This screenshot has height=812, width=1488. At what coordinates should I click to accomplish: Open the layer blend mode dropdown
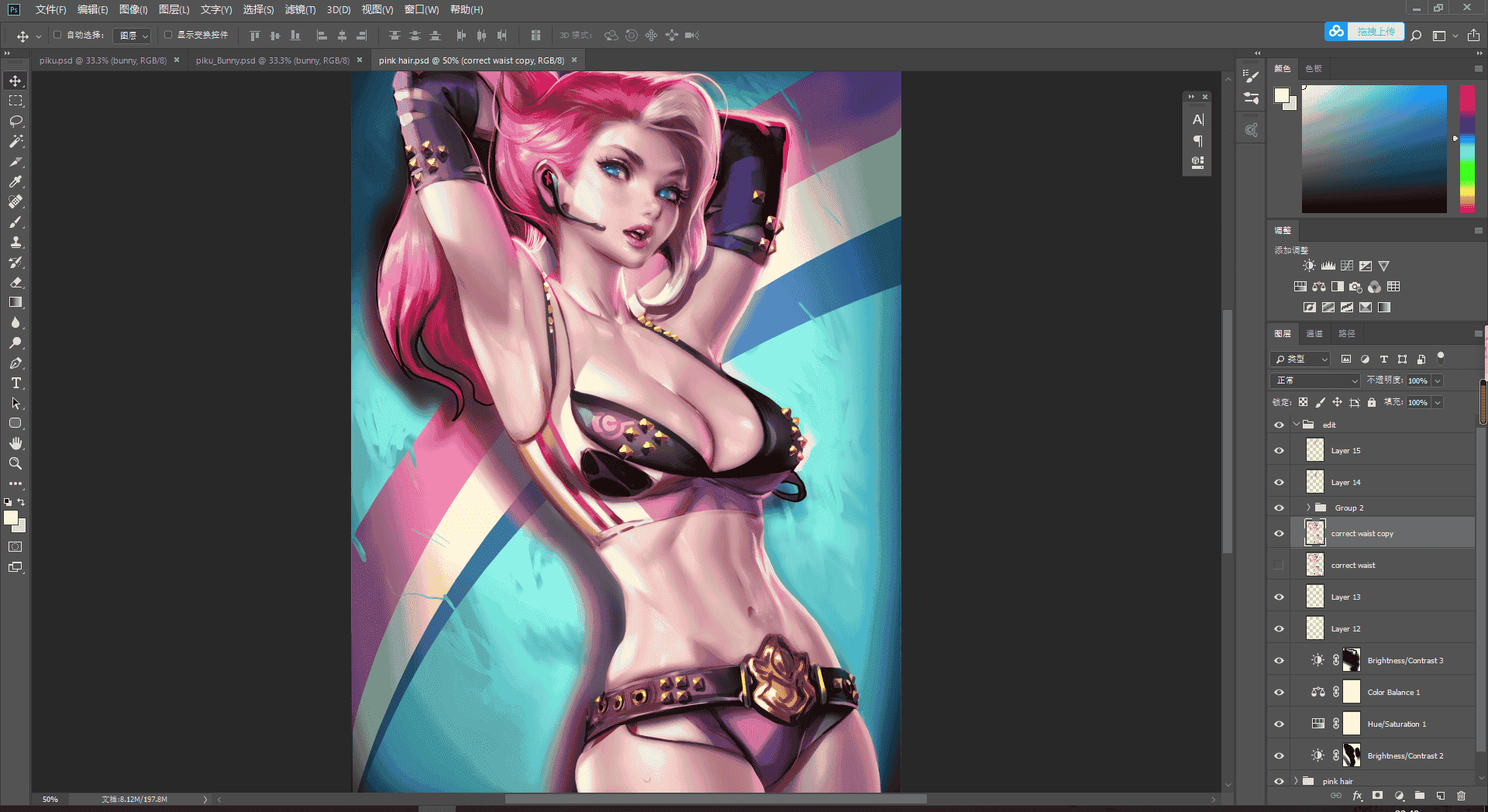[1315, 380]
